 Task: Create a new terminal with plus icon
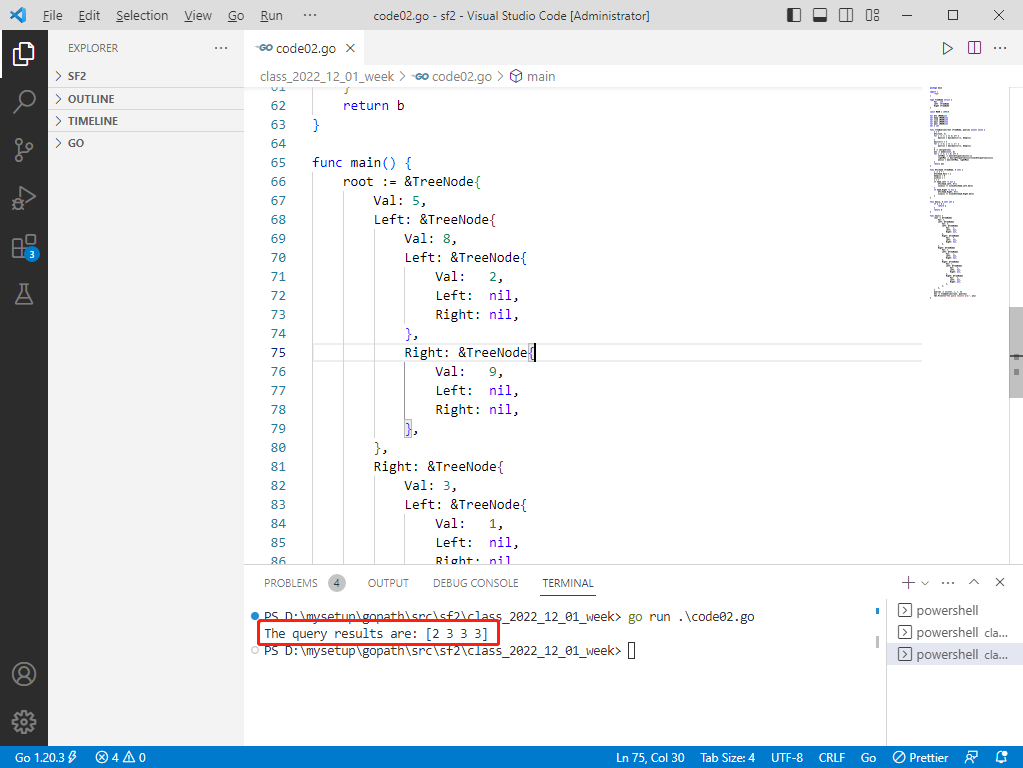click(908, 583)
